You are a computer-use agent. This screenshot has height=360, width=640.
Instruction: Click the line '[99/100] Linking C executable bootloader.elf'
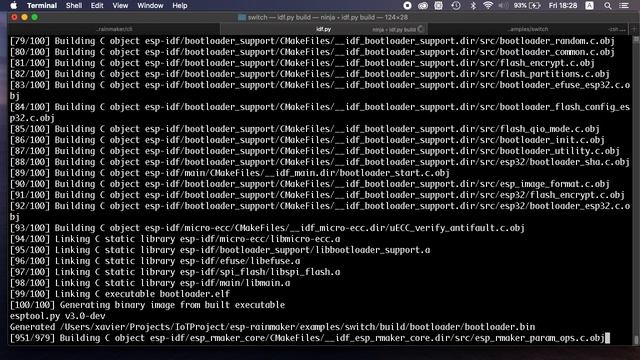120,294
